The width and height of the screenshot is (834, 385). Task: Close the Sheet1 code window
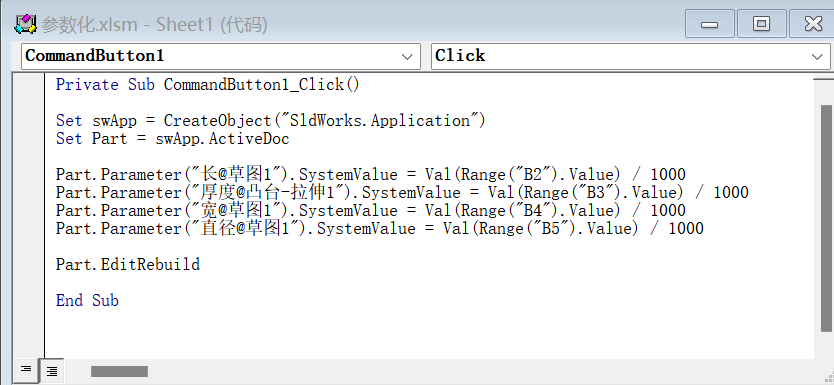[812, 24]
